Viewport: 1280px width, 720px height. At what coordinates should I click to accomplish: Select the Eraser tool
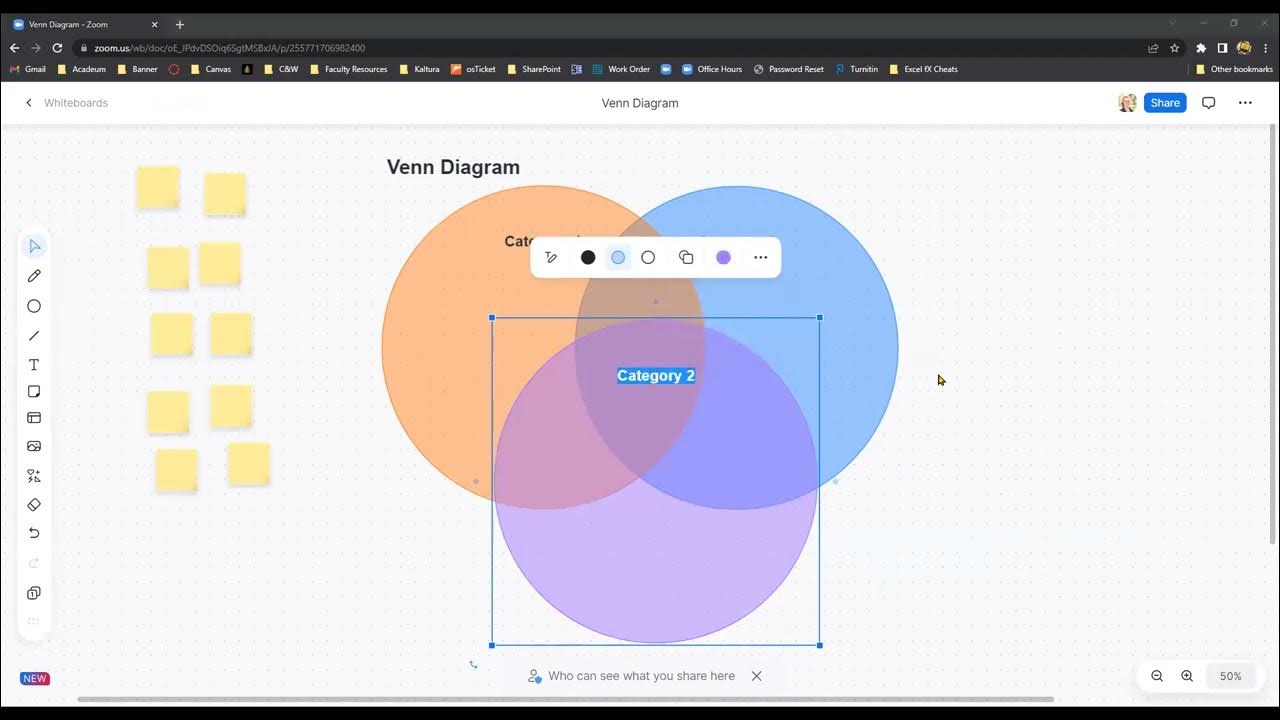tap(34, 505)
